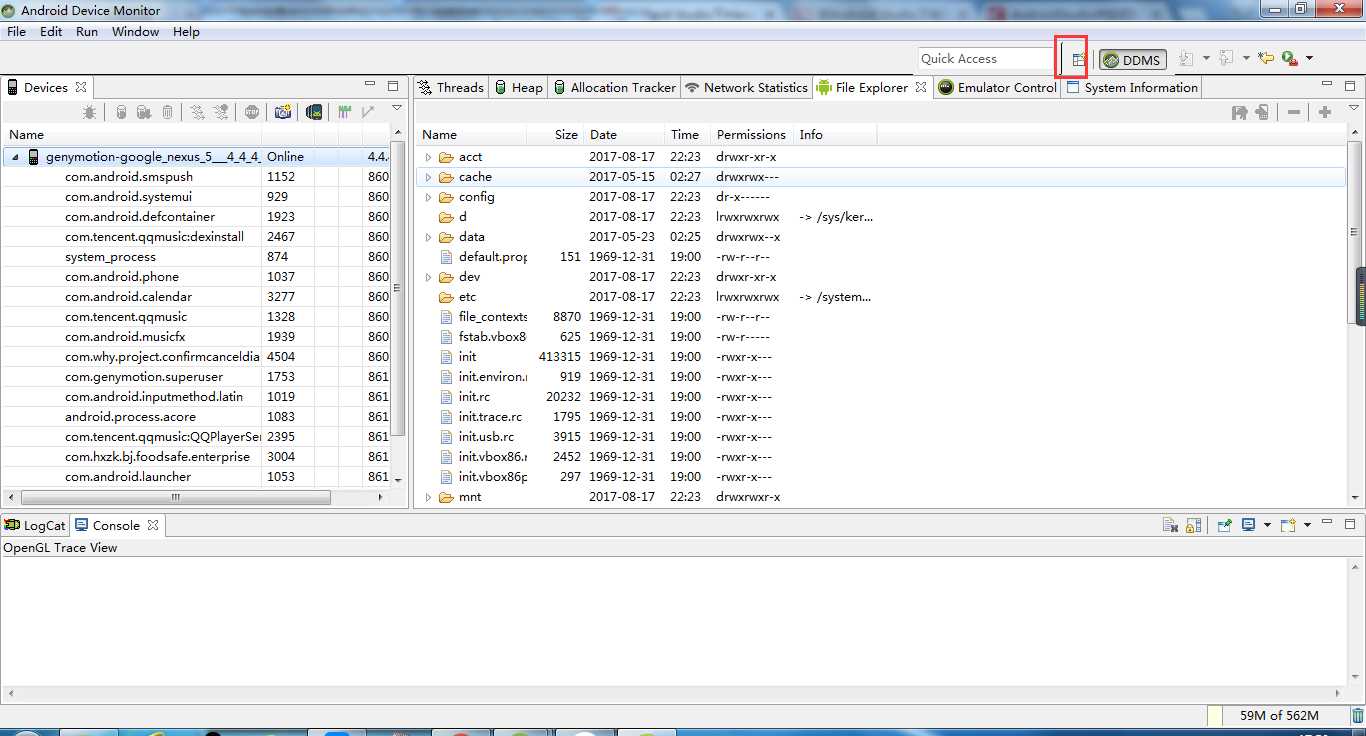Close the Devices tab
This screenshot has width=1366, height=736.
click(x=81, y=88)
